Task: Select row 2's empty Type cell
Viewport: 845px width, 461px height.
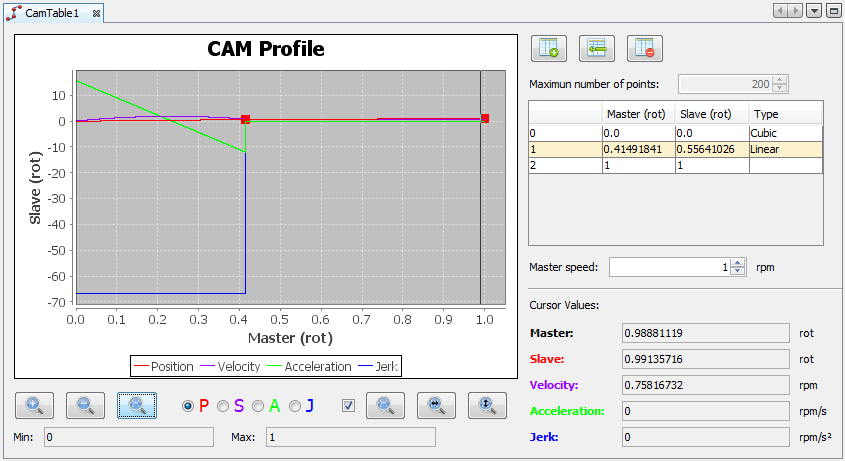Action: tap(786, 166)
